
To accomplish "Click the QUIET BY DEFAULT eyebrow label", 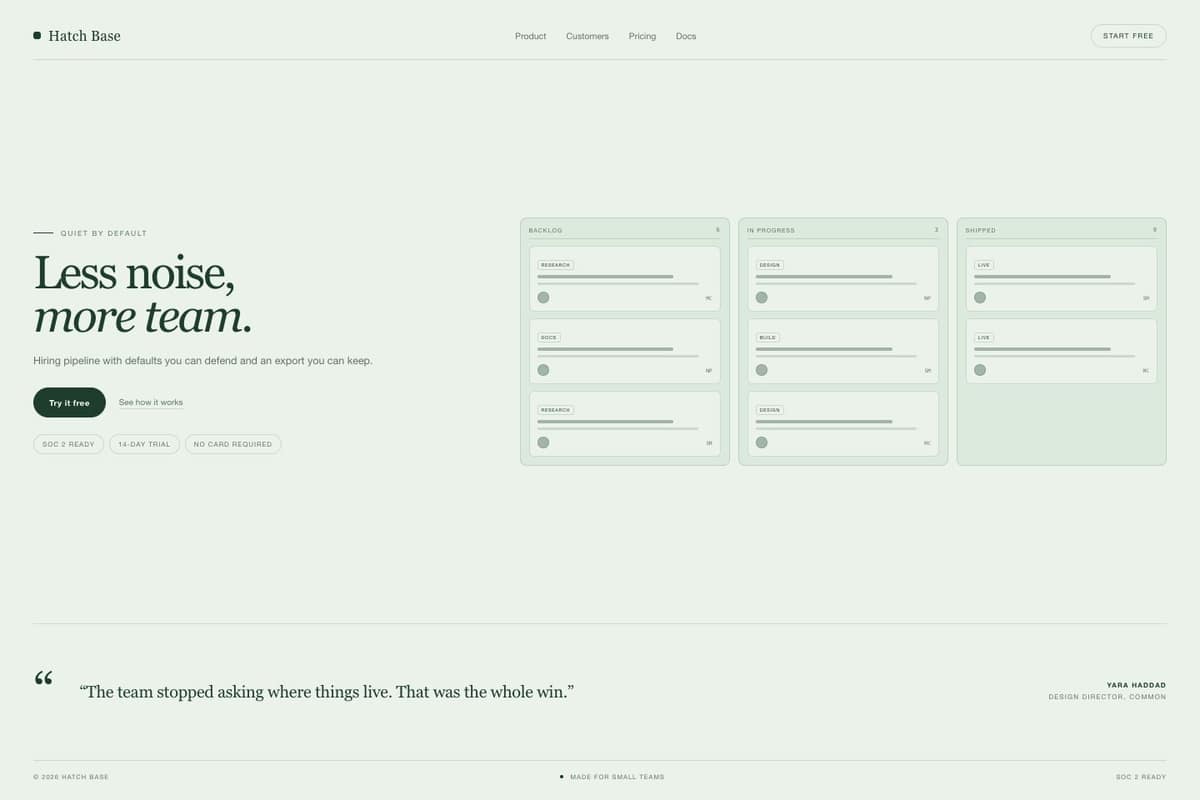I will 104,233.
